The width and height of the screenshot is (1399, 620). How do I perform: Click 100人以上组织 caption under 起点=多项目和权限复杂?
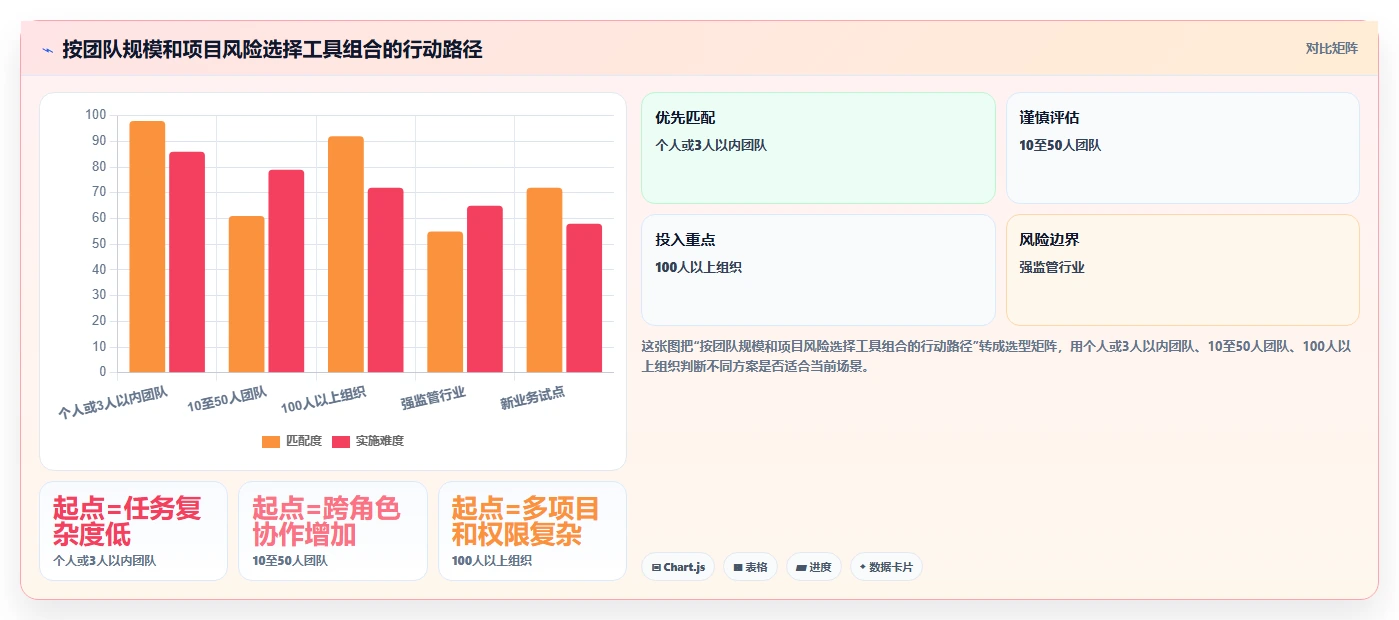(x=491, y=561)
